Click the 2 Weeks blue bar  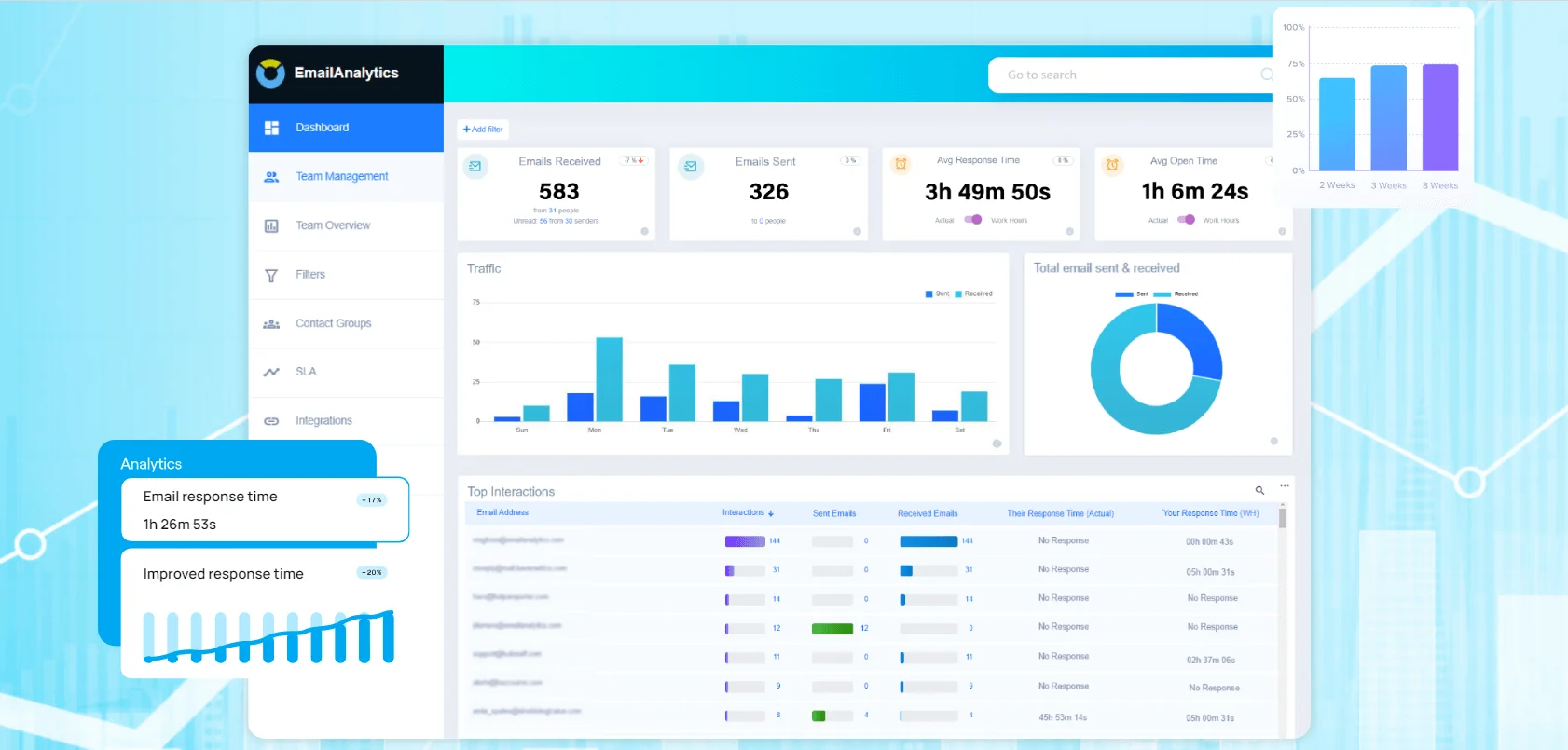1337,124
